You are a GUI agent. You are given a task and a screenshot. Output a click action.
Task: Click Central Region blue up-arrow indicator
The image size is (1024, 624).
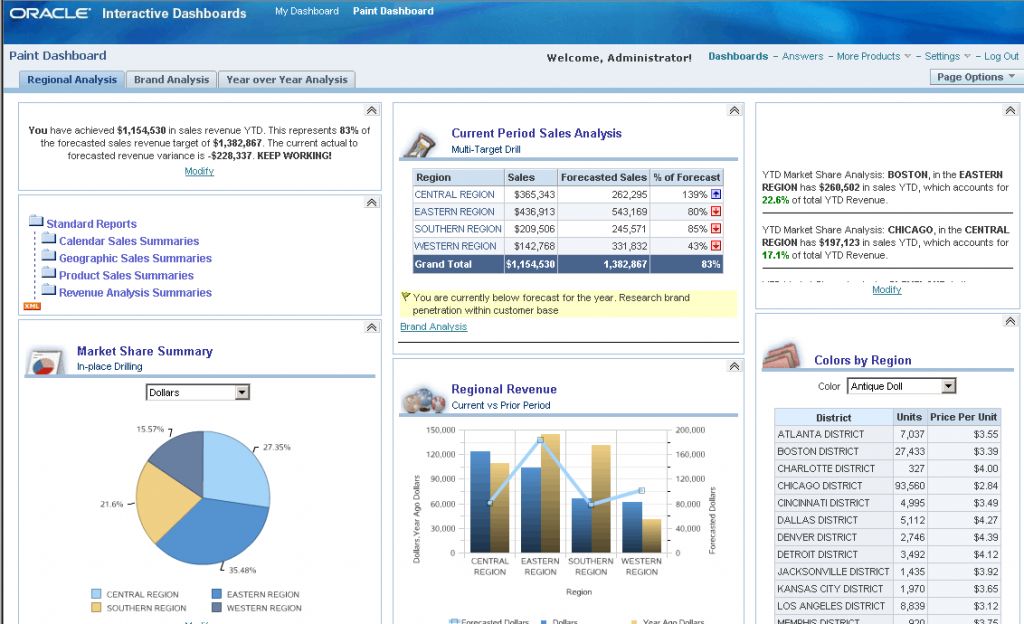click(716, 194)
